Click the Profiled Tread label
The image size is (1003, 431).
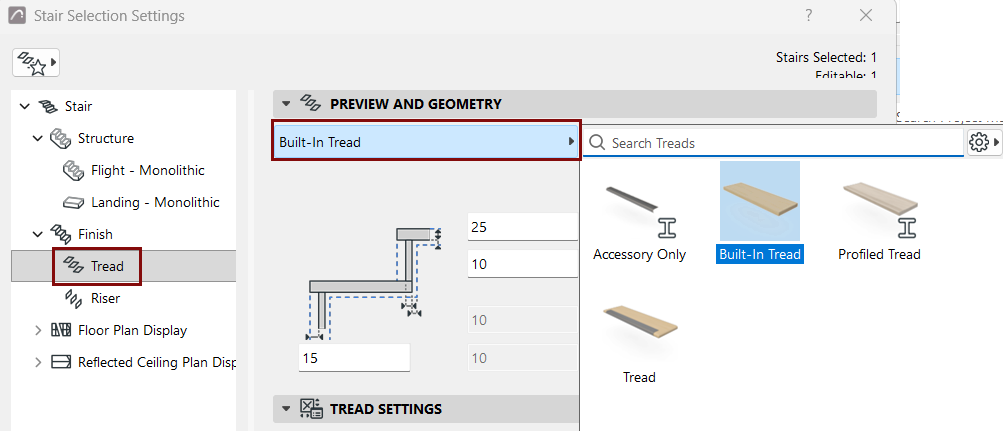click(880, 255)
